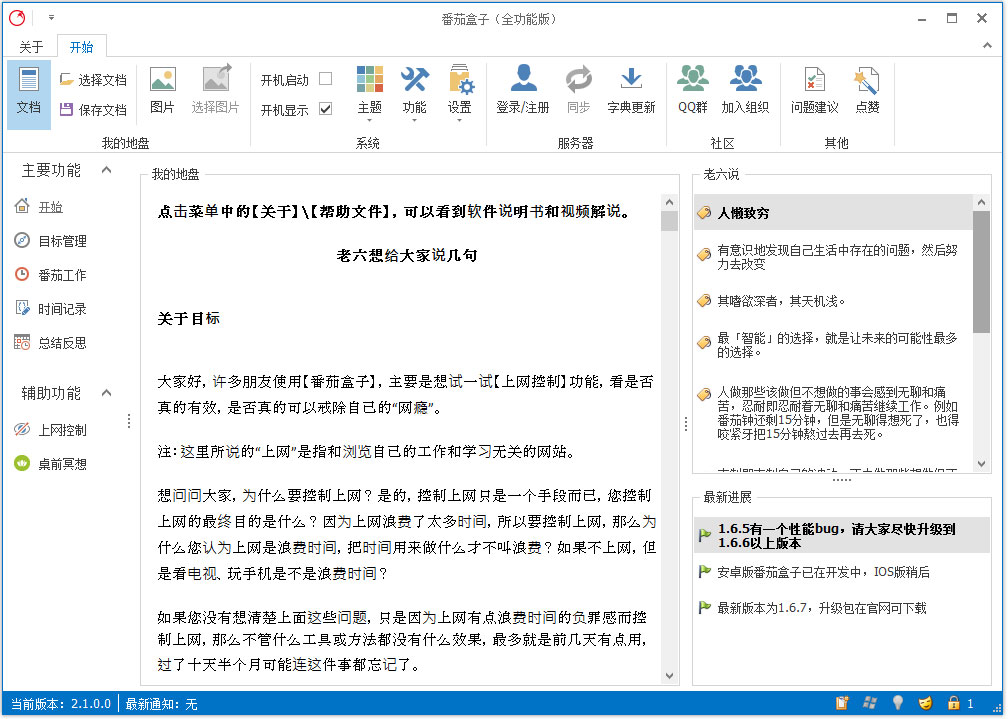
Task: Open the QQ群 group icon
Action: click(x=692, y=91)
